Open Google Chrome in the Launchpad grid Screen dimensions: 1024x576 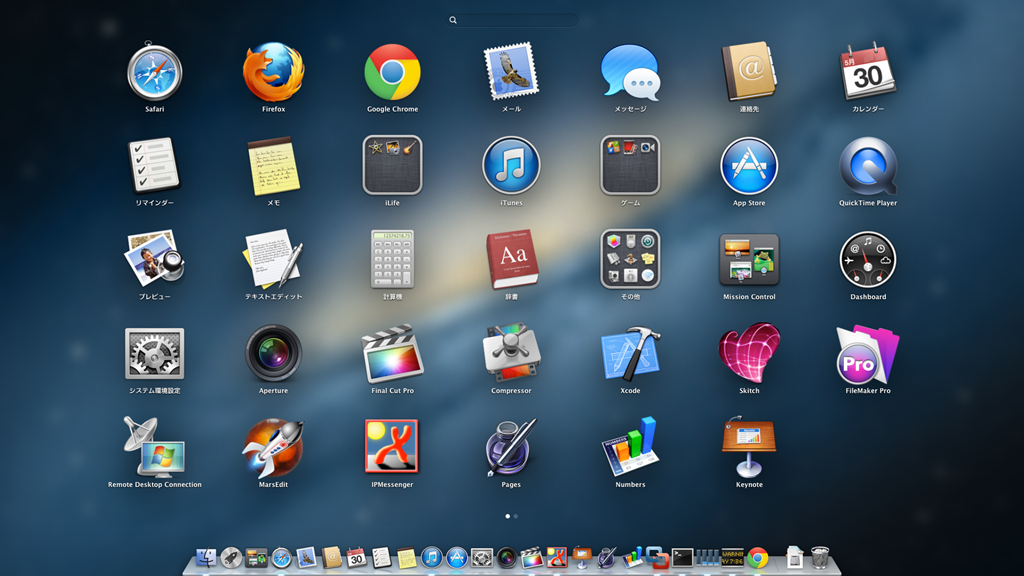click(392, 72)
